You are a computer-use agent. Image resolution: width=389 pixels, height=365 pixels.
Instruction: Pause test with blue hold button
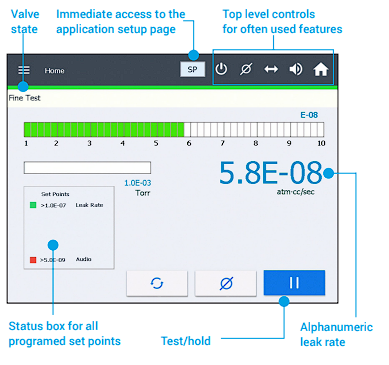coord(294,283)
